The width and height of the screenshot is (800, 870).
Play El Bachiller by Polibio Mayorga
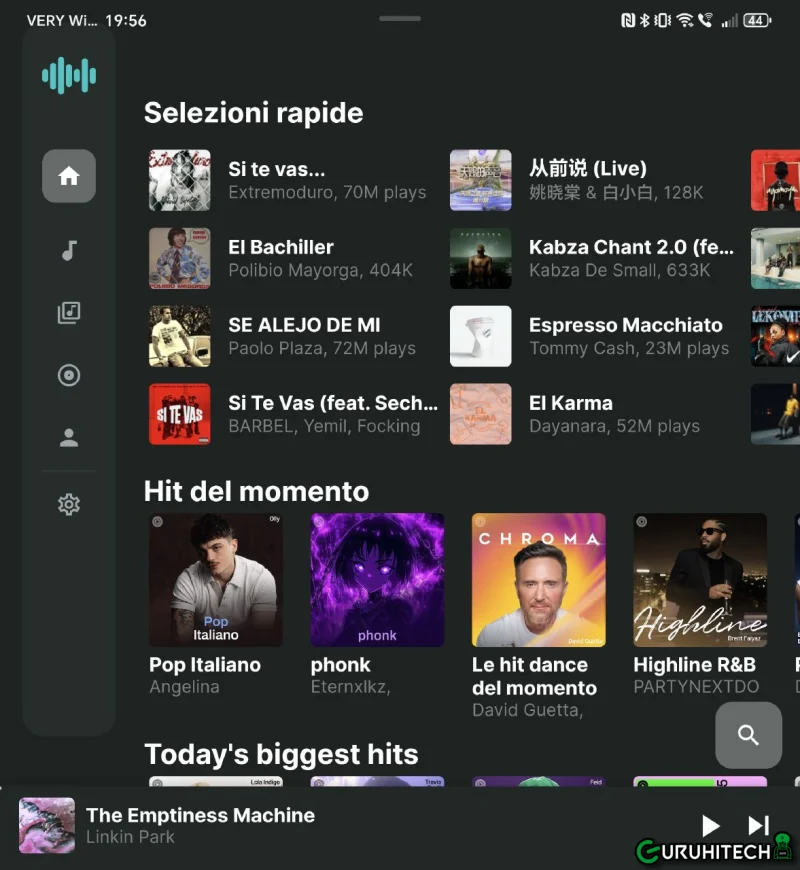click(x=290, y=258)
